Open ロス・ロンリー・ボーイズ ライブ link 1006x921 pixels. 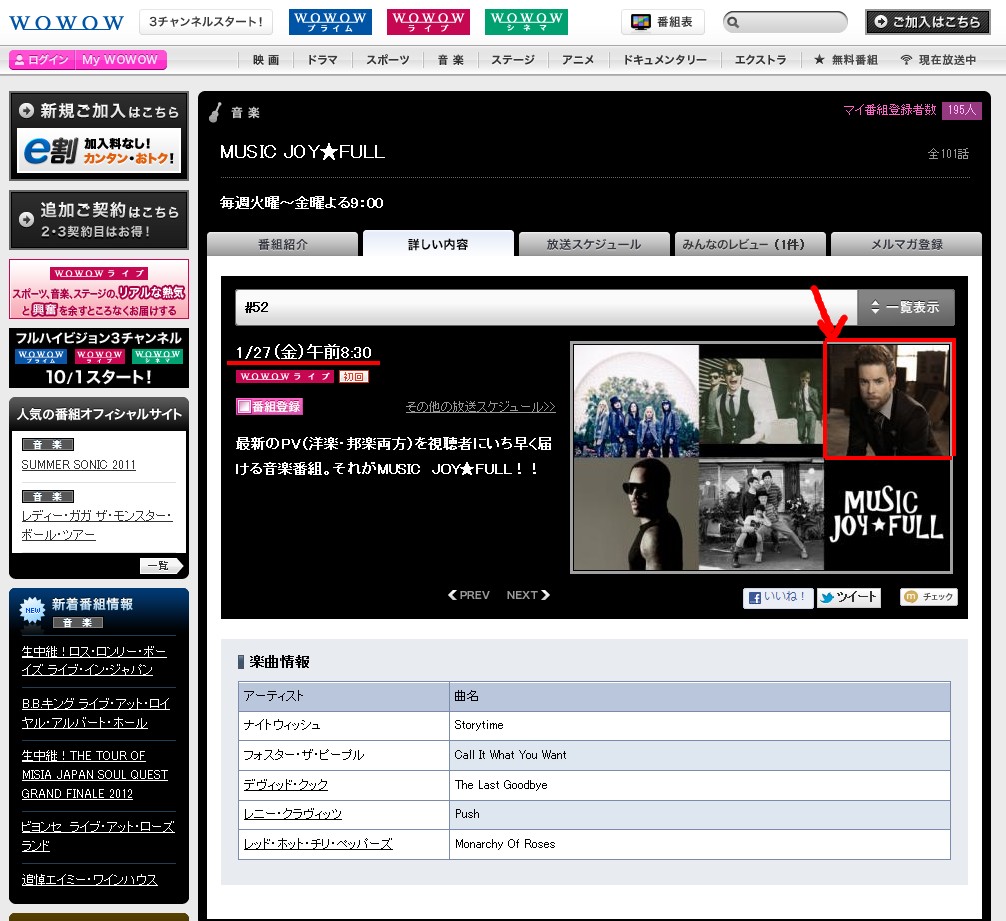click(94, 660)
